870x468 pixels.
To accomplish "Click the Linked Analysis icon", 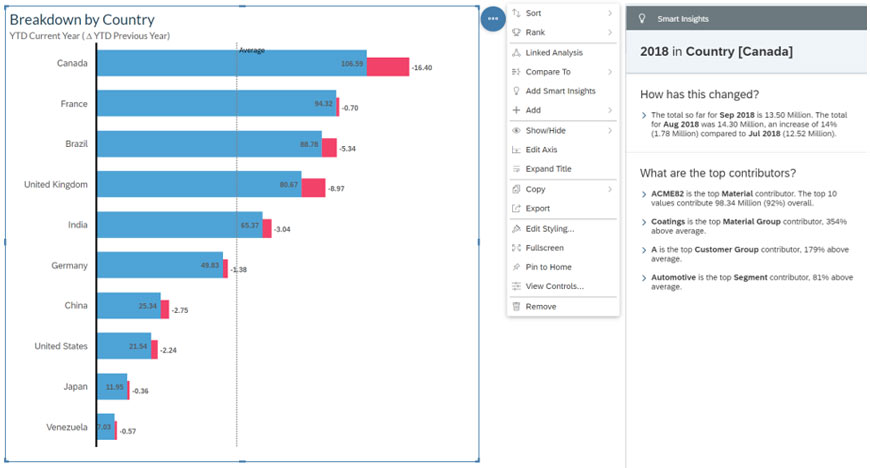I will coord(516,52).
